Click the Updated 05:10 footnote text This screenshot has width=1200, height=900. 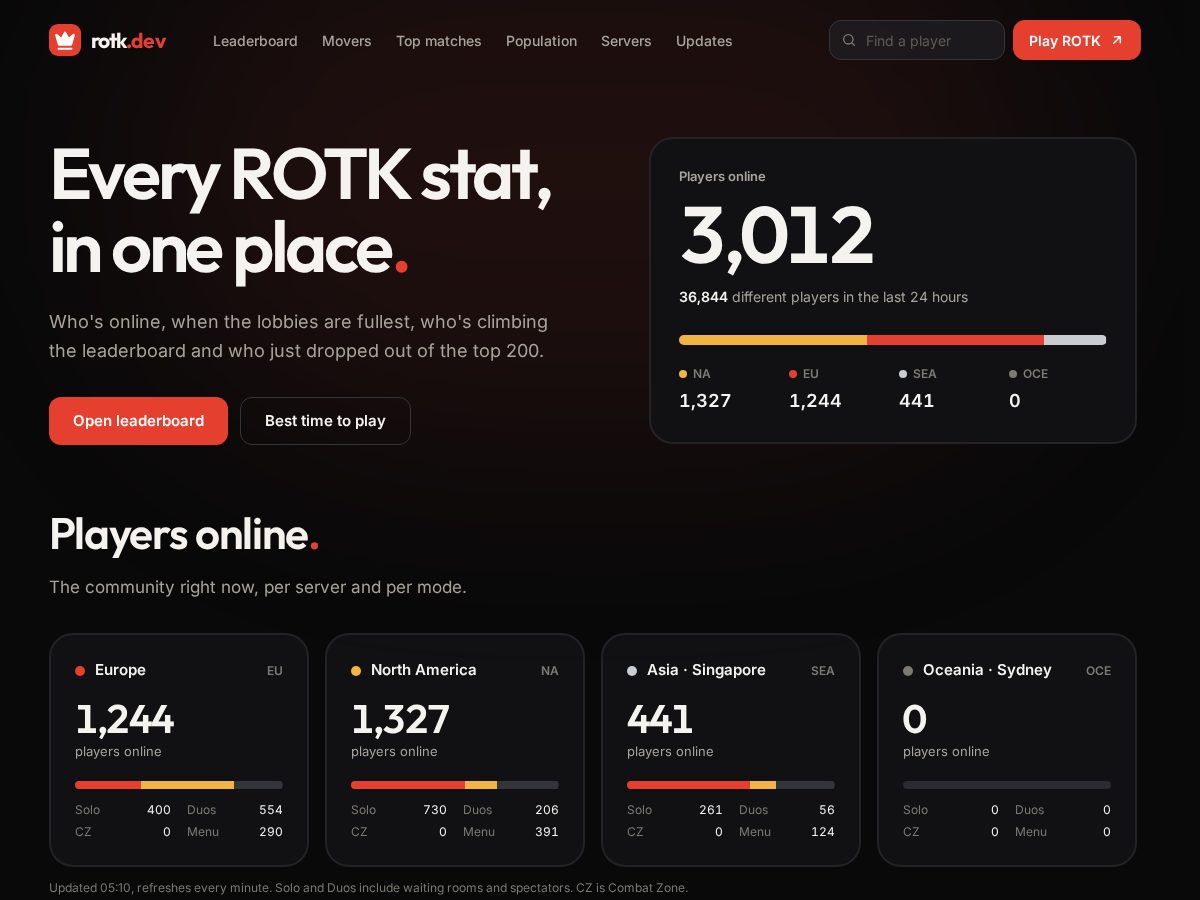tap(368, 888)
